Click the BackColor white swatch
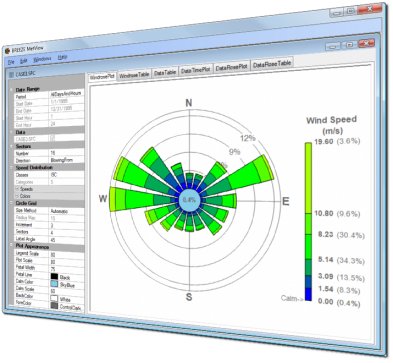 pos(54,298)
